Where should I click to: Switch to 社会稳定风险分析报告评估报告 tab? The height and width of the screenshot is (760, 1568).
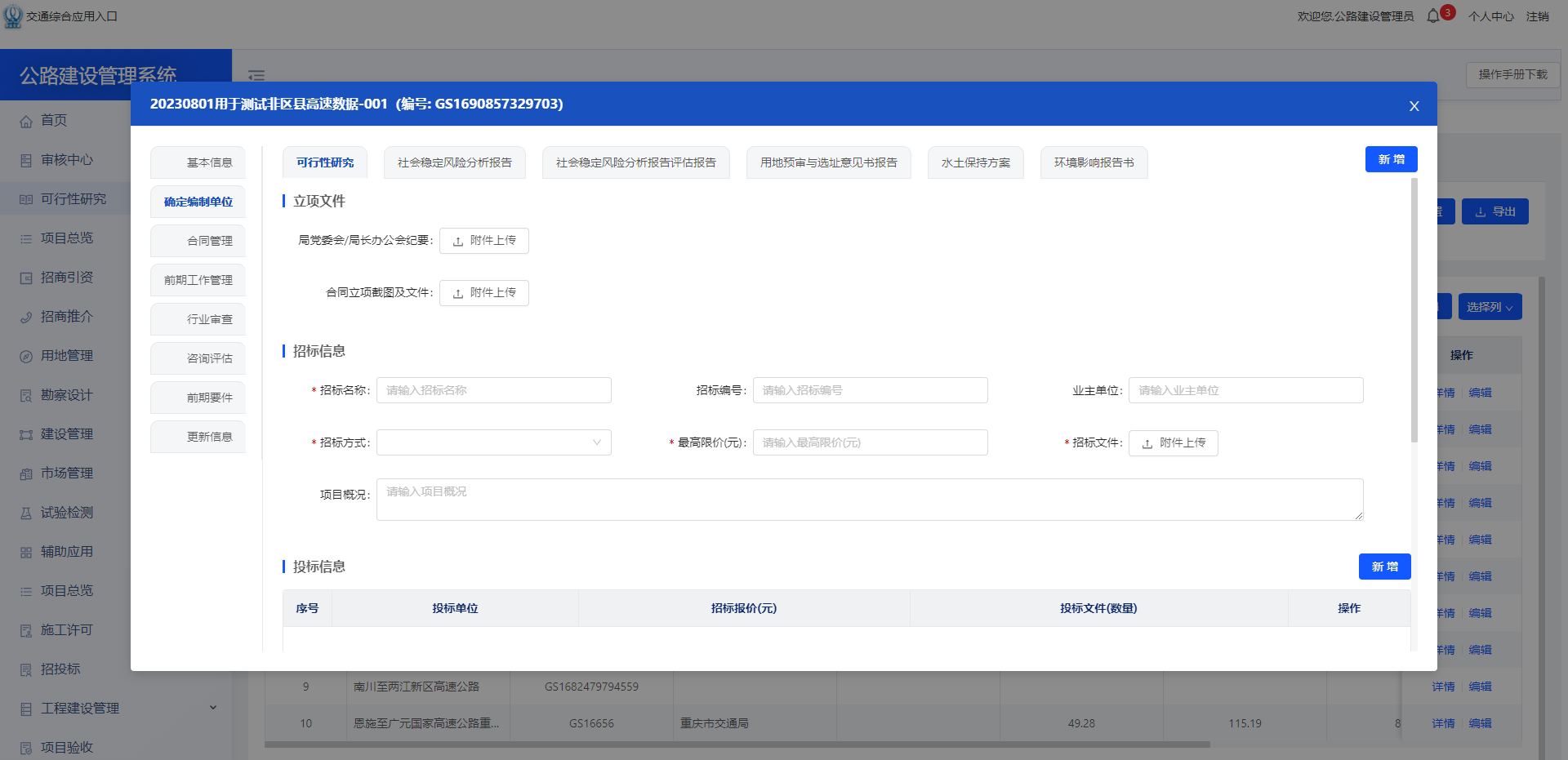[636, 162]
